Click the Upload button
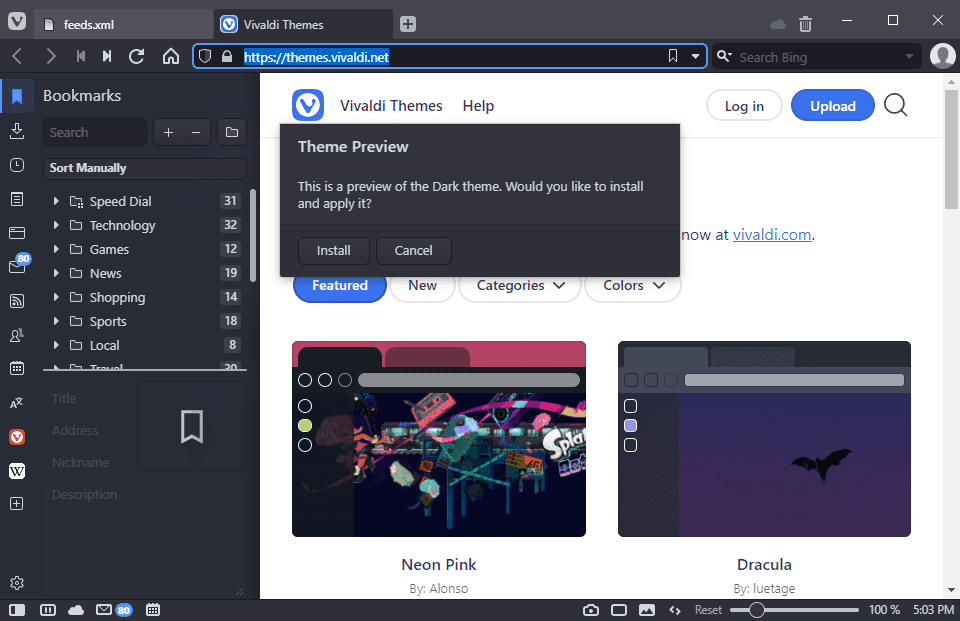Image resolution: width=960 pixels, height=621 pixels. tap(833, 106)
